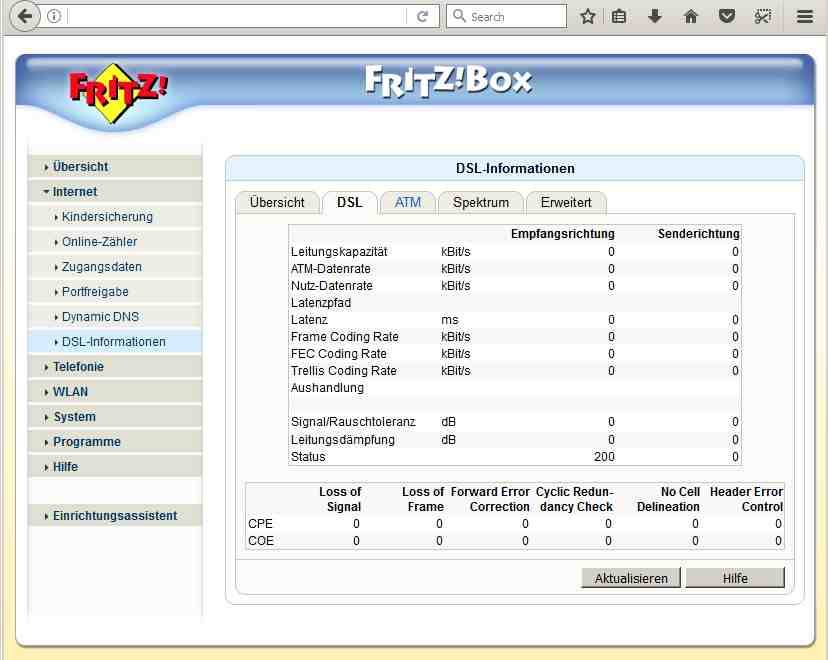Screen dimensions: 828x660
Task: Click into the browser Search field
Action: [x=507, y=16]
